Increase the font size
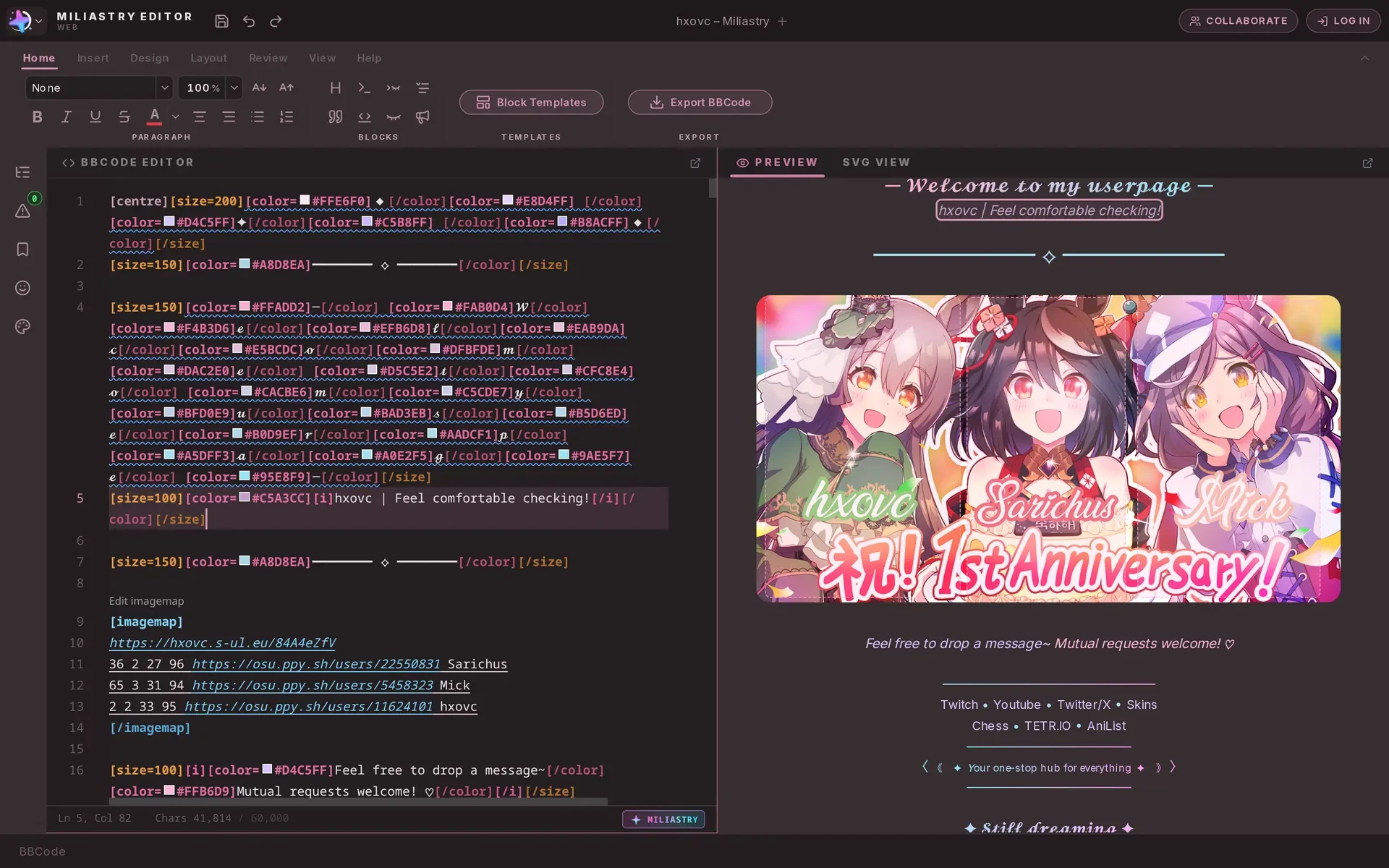Screen dimensions: 1389x868 point(286,88)
